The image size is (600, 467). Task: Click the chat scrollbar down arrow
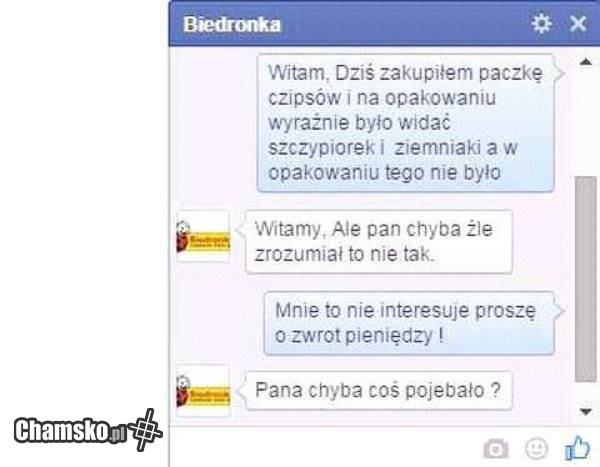(585, 412)
